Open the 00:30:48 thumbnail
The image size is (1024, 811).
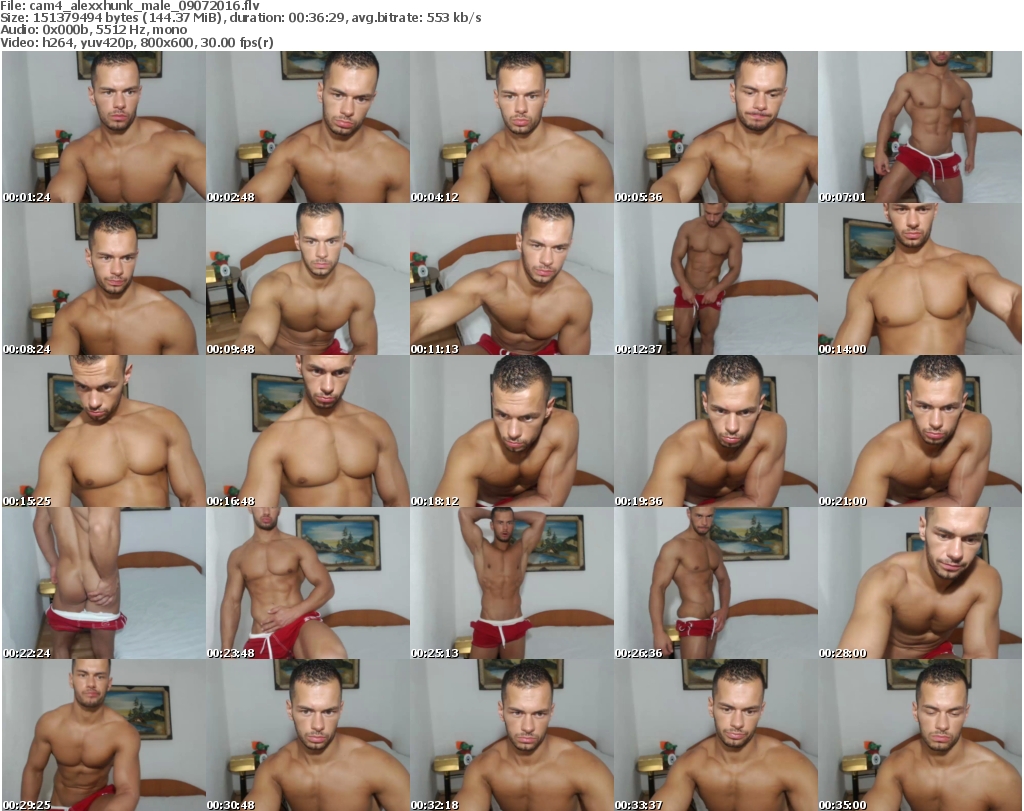click(x=308, y=735)
